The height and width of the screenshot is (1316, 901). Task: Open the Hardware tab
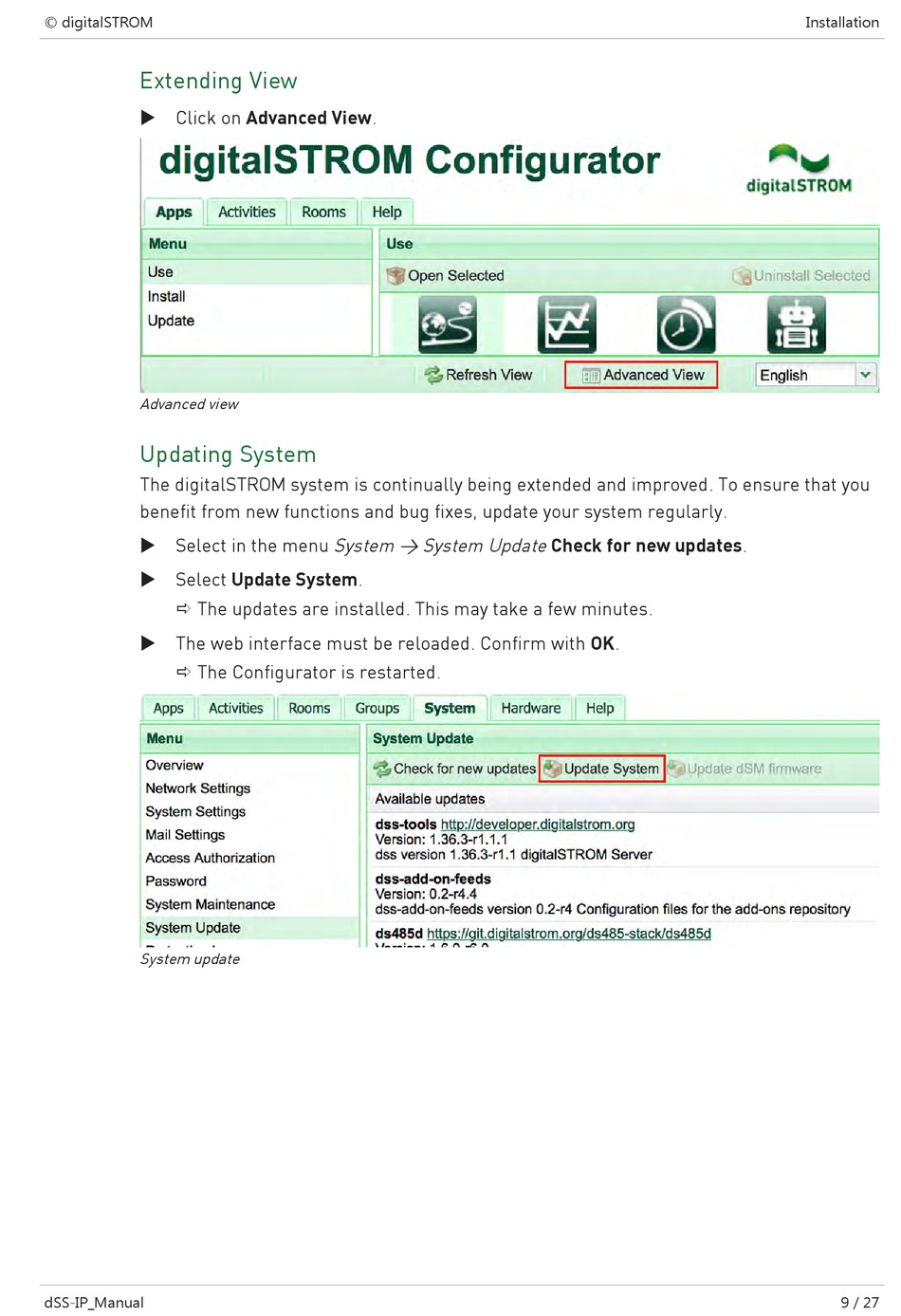(x=531, y=709)
